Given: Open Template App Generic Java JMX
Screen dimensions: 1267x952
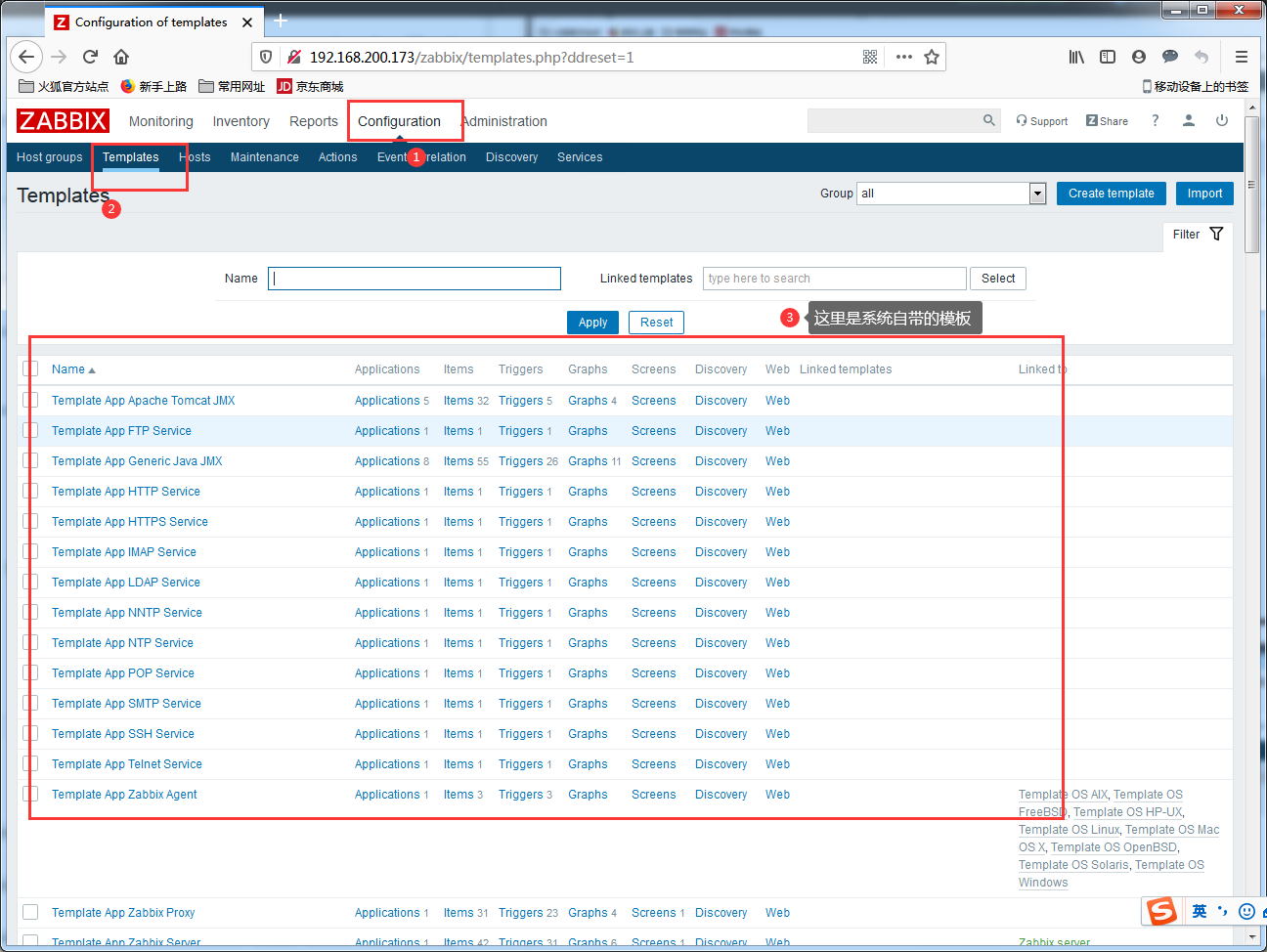Looking at the screenshot, I should coord(137,461).
